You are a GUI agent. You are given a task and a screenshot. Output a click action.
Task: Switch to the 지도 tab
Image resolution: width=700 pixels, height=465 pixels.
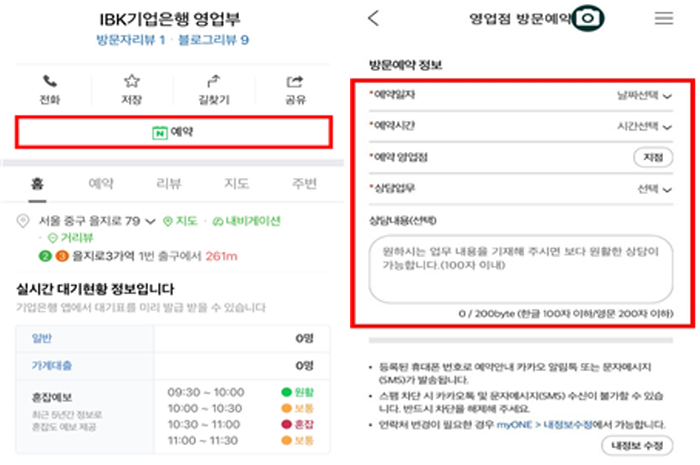[237, 183]
